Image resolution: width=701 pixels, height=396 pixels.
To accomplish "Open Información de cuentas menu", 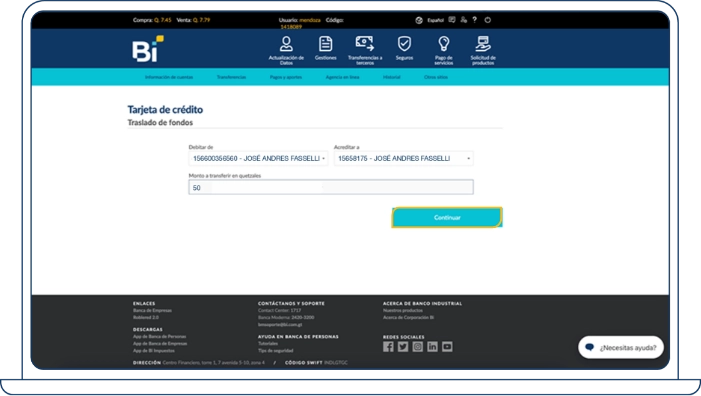I will click(x=169, y=77).
